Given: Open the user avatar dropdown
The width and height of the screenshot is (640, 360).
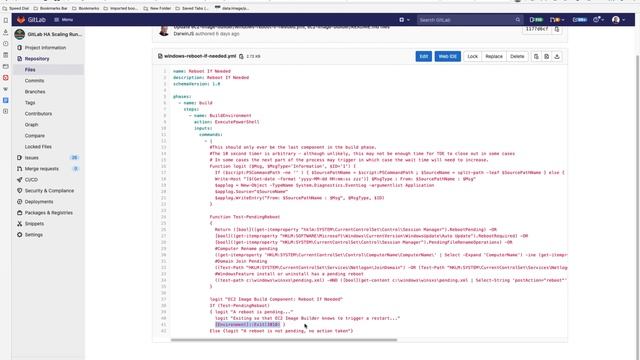Looking at the screenshot, I should pyautogui.click(x=618, y=20).
